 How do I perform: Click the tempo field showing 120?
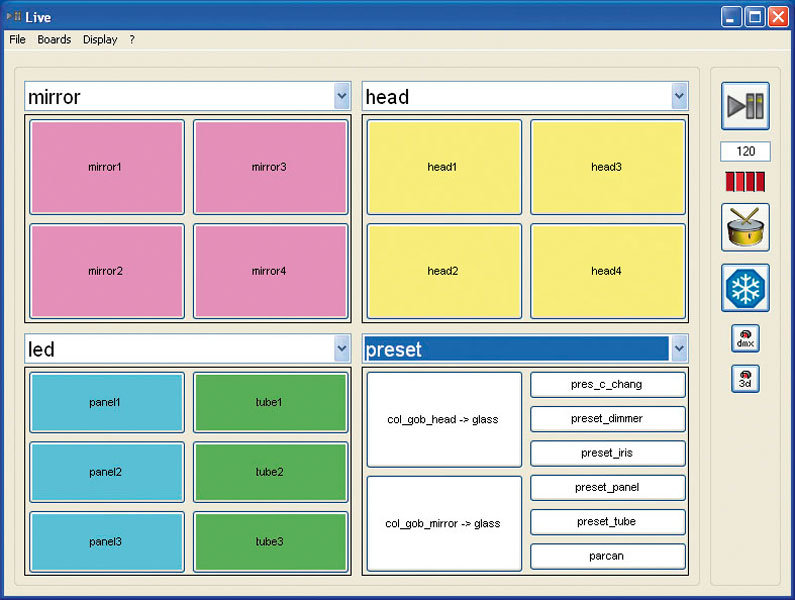(x=745, y=152)
